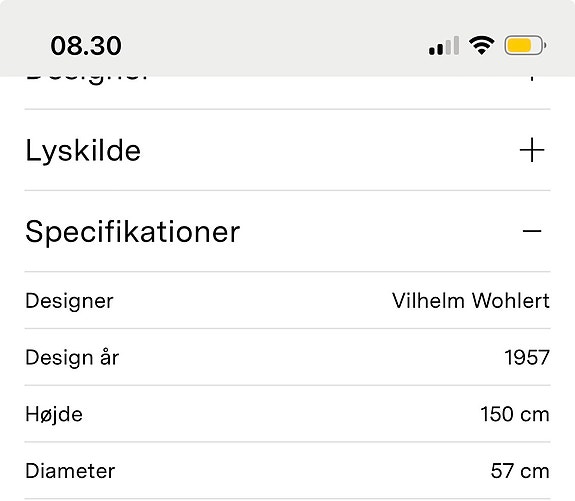The width and height of the screenshot is (575, 501).
Task: Select the Designer row label
Action: 69,301
